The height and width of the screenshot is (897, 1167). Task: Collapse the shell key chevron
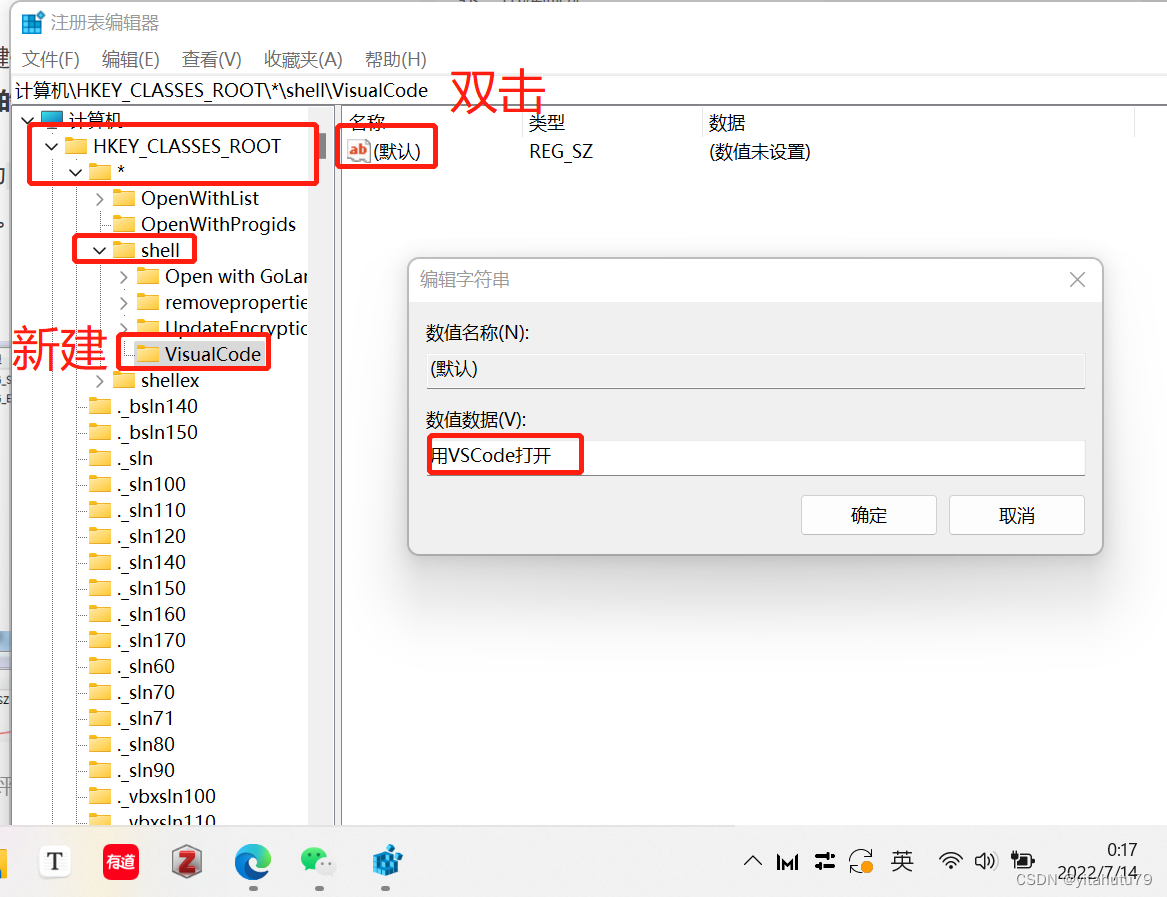(100, 251)
